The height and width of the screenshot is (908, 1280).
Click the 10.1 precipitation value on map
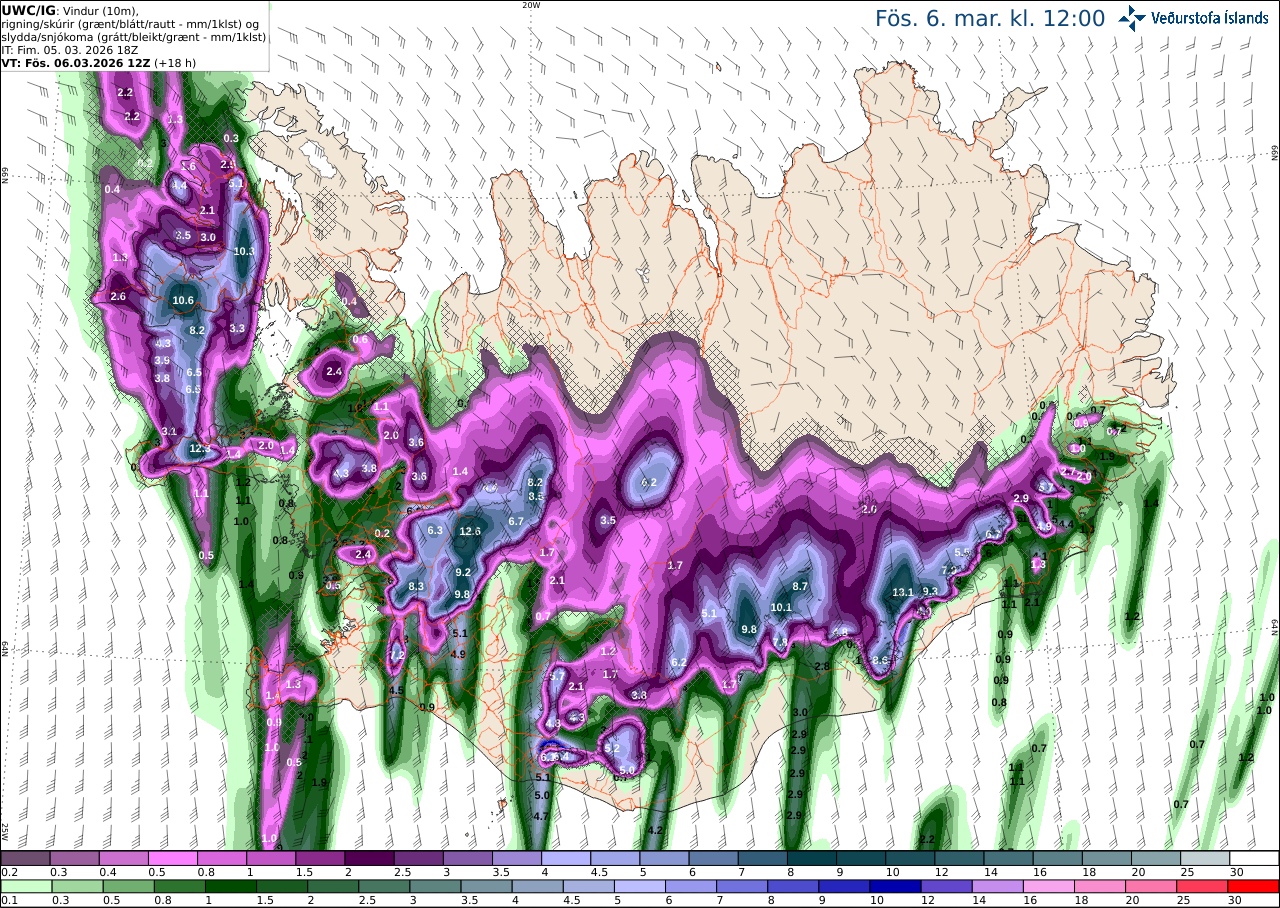(x=782, y=607)
